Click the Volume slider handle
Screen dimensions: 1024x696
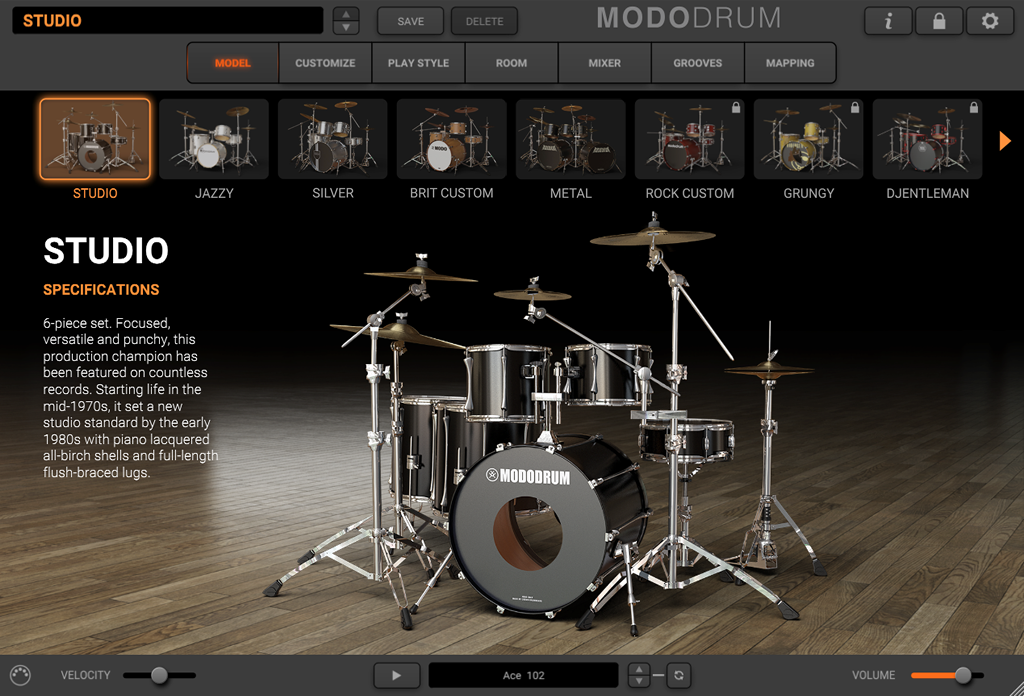[x=963, y=675]
